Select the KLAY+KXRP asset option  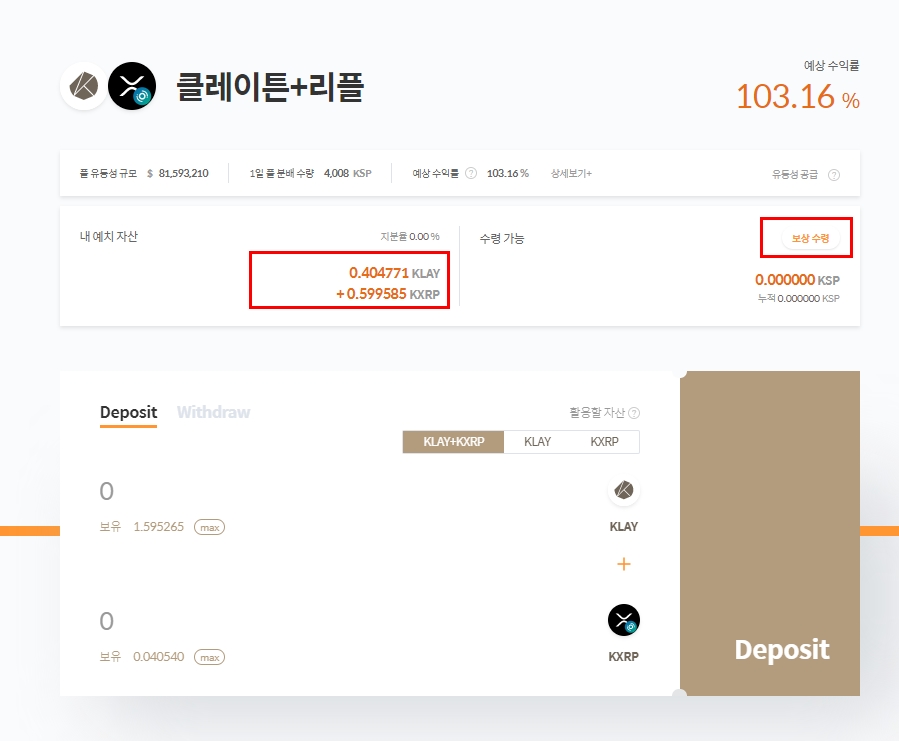click(454, 442)
